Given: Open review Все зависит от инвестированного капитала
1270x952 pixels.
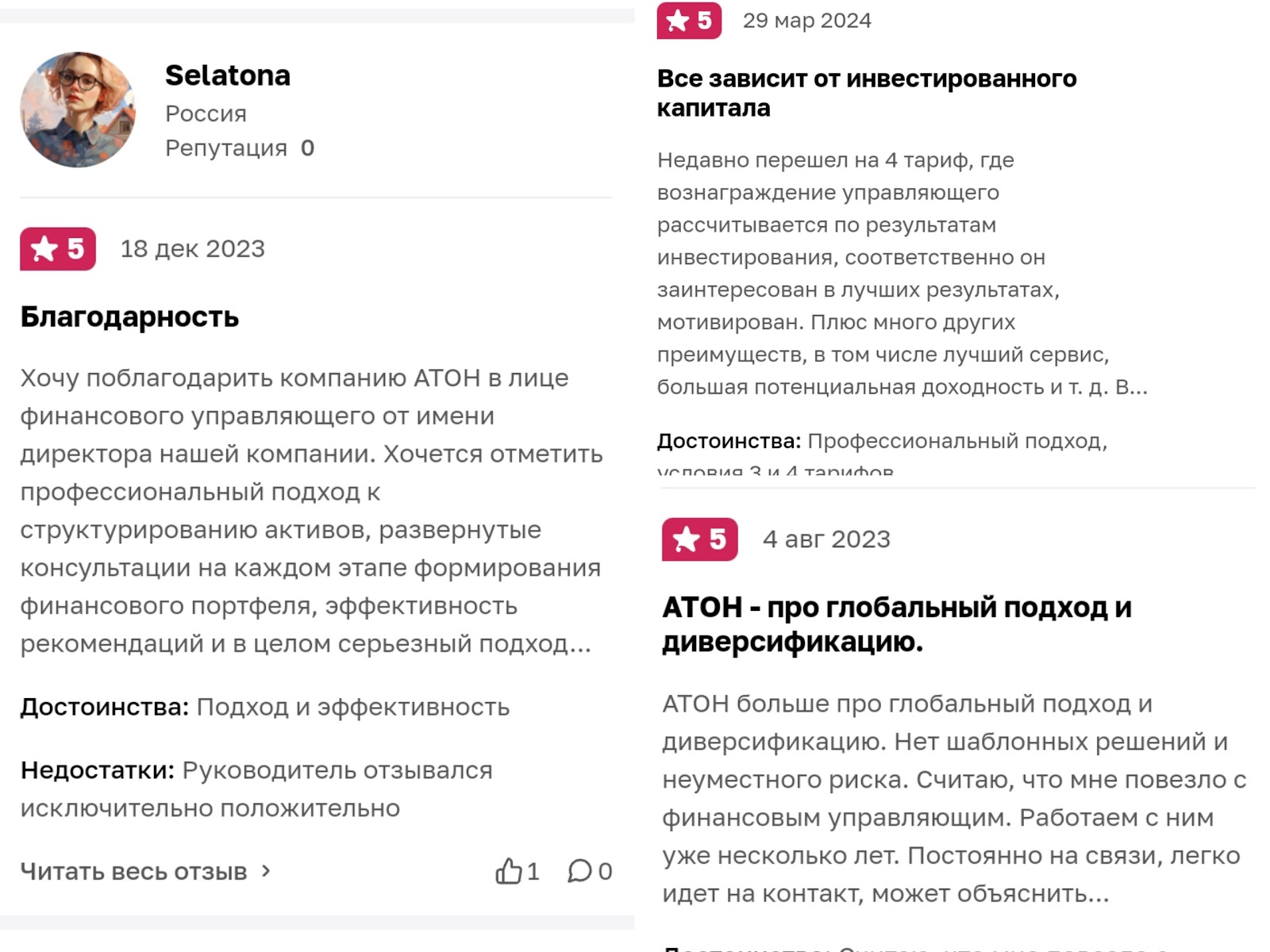Looking at the screenshot, I should tap(866, 93).
